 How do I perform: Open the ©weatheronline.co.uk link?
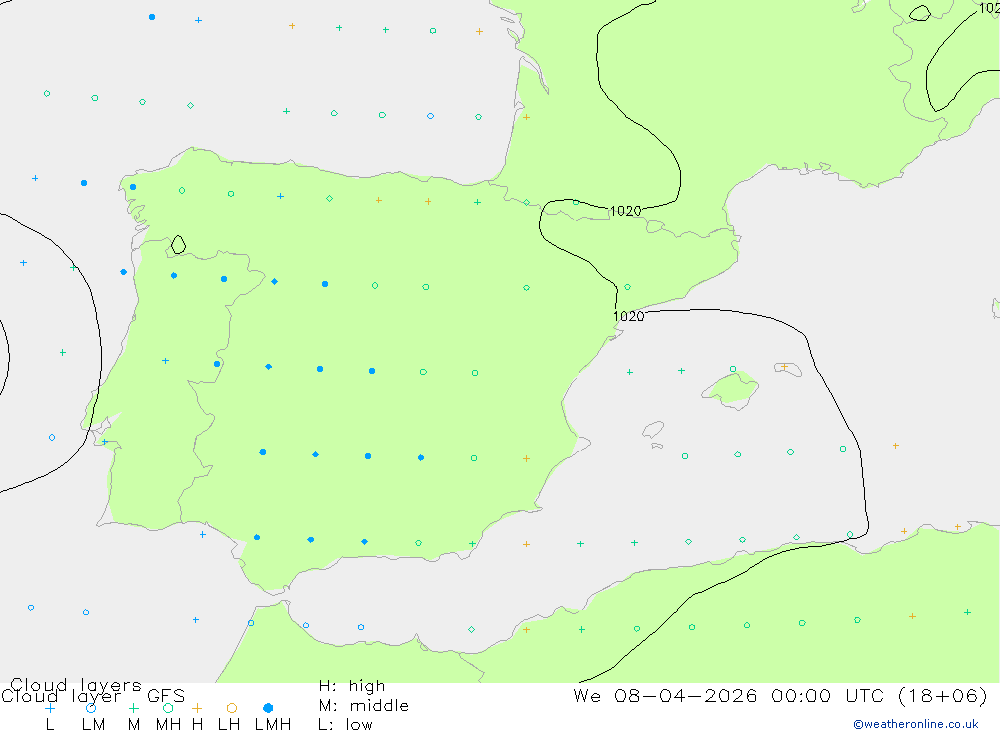tap(916, 724)
